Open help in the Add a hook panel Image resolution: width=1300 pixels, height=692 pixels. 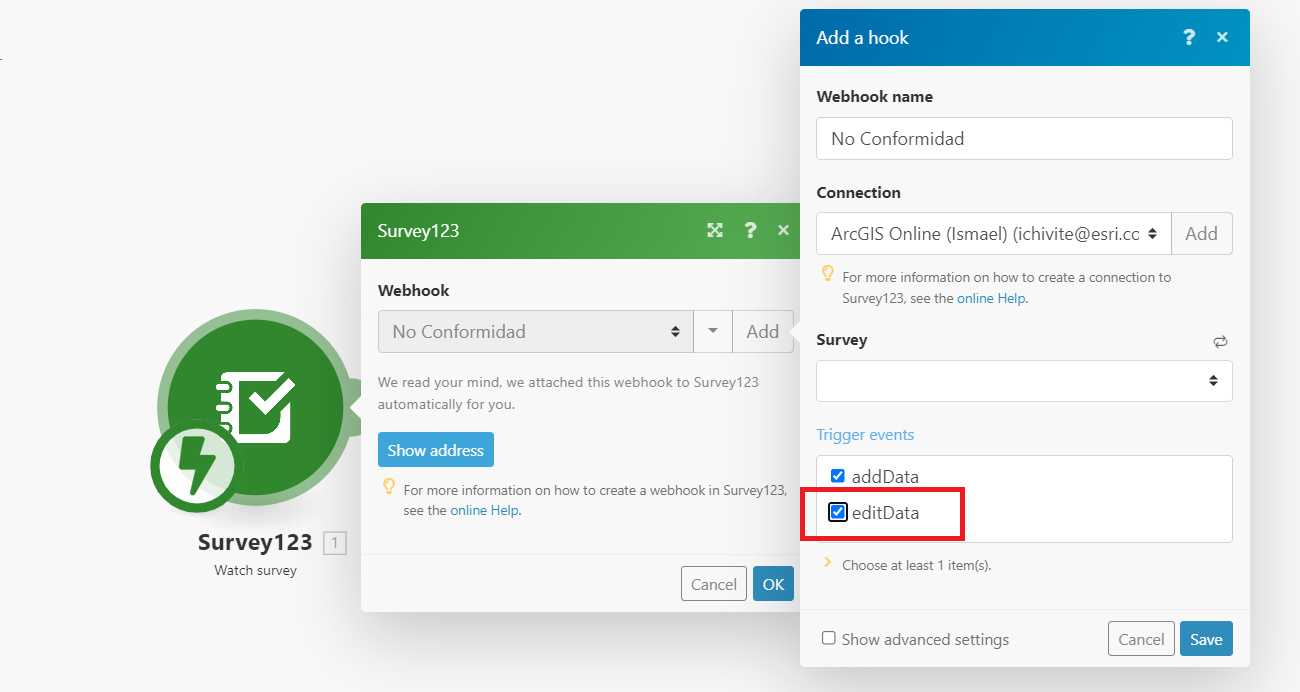pyautogui.click(x=1189, y=37)
